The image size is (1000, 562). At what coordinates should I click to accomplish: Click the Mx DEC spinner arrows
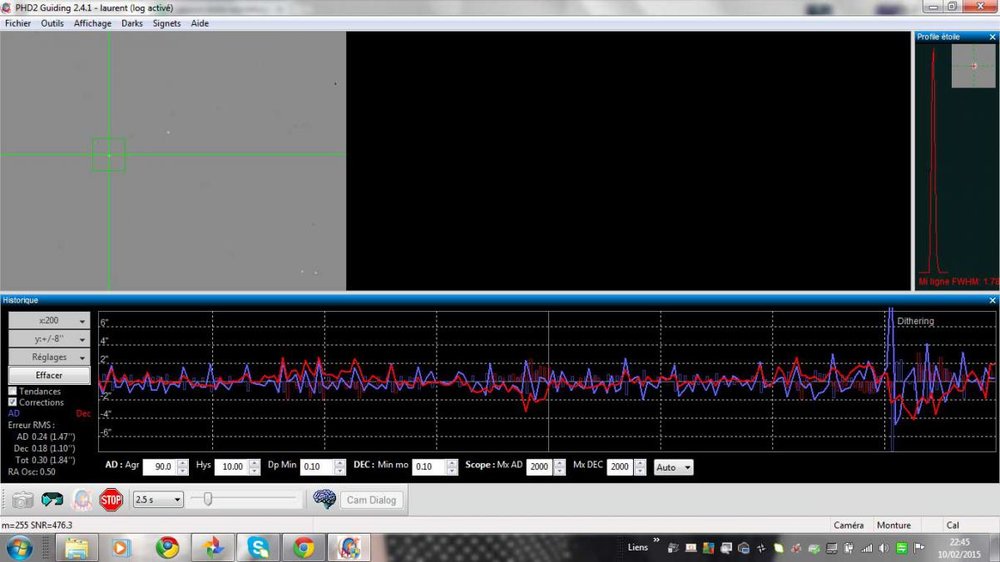[640, 467]
